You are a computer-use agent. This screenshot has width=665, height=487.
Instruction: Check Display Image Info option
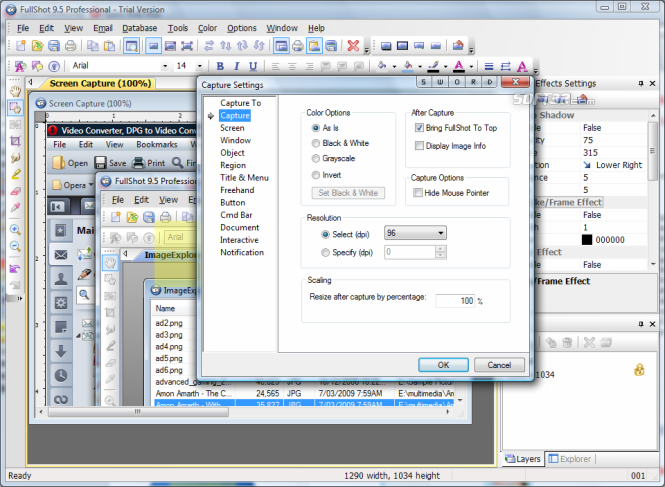point(419,146)
